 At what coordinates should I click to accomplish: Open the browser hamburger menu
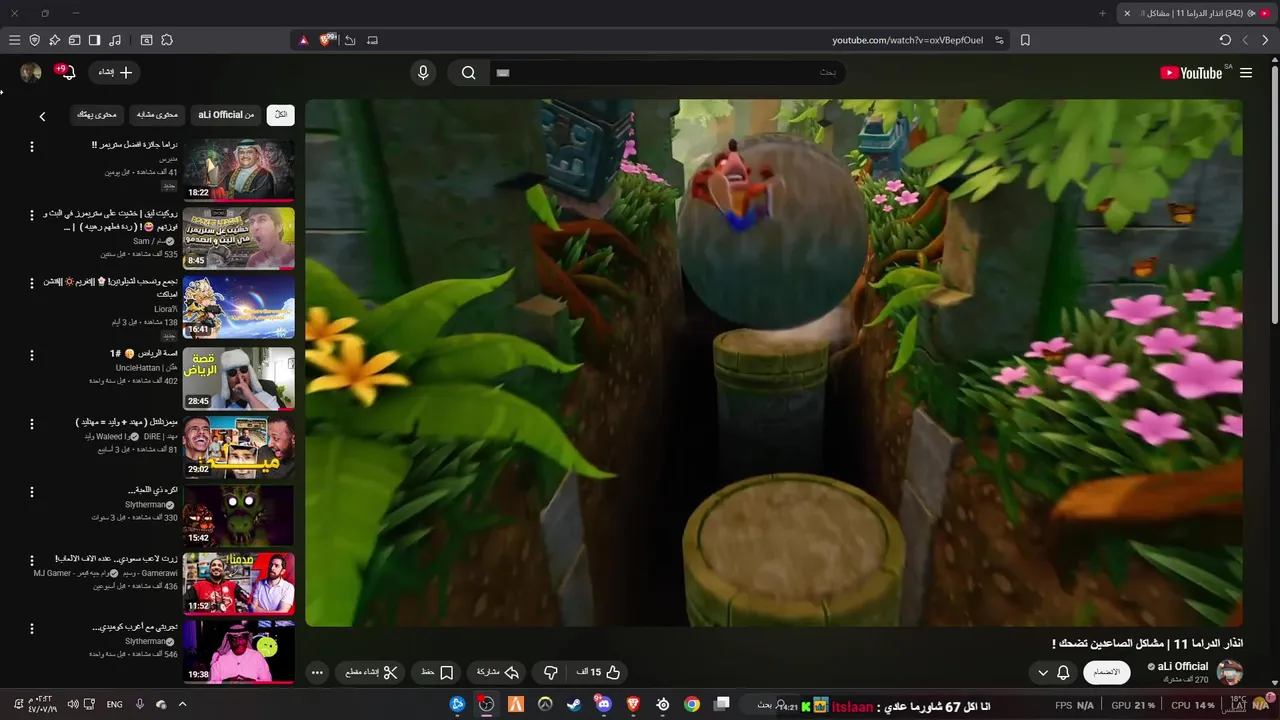point(14,40)
